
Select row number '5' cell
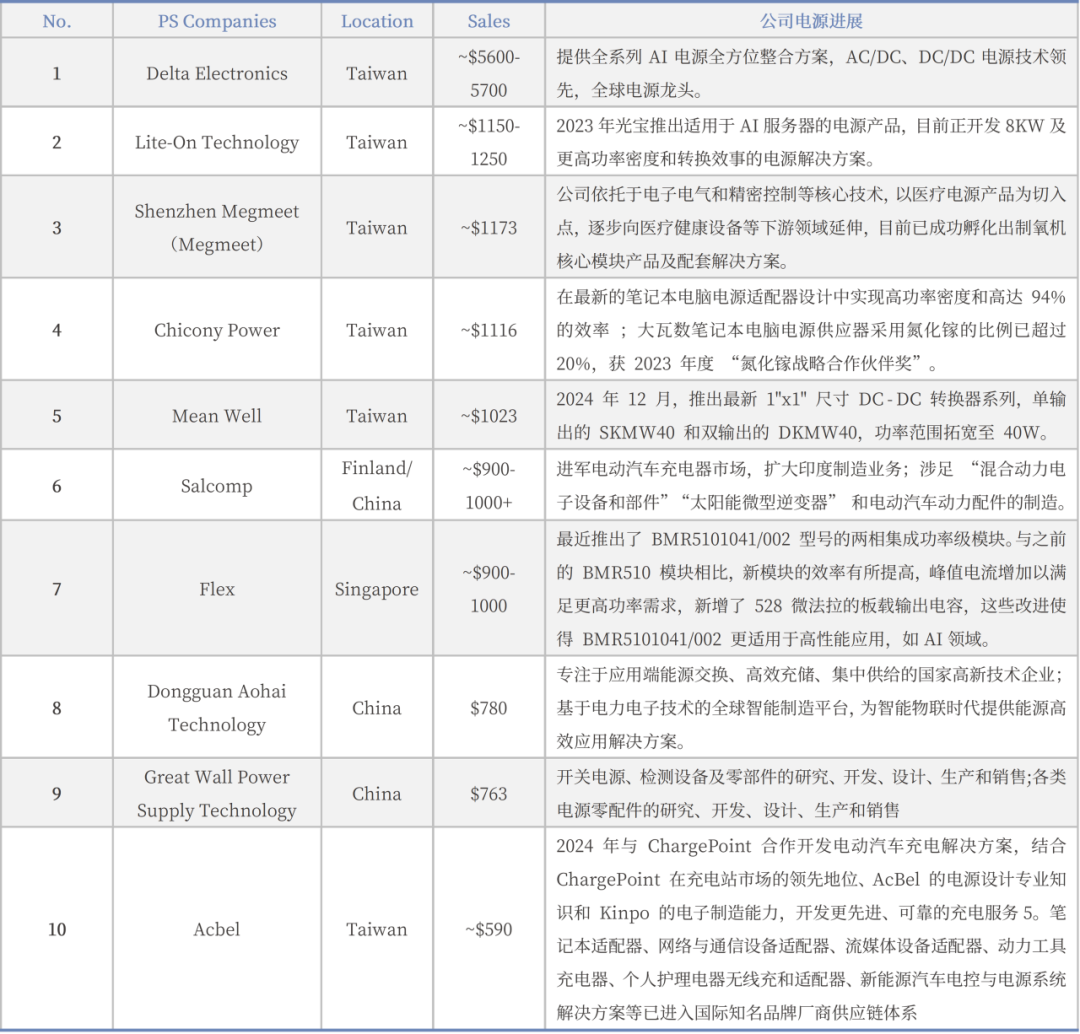tap(56, 415)
